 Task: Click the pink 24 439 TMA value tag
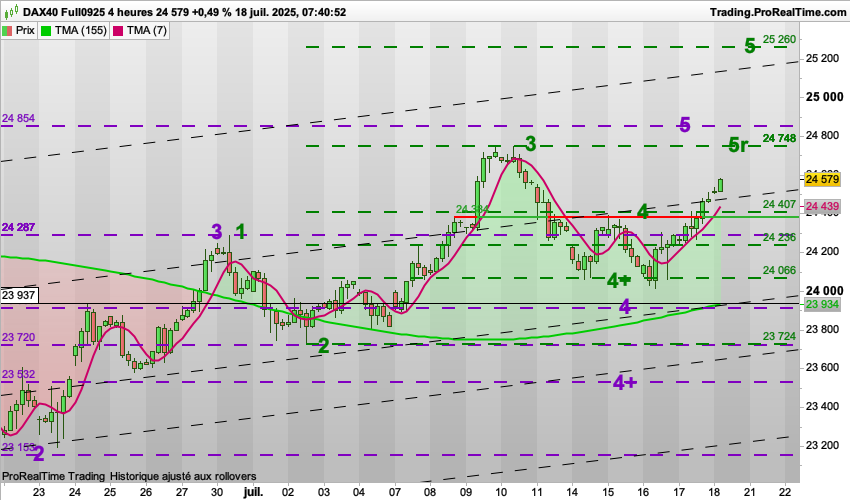822,206
